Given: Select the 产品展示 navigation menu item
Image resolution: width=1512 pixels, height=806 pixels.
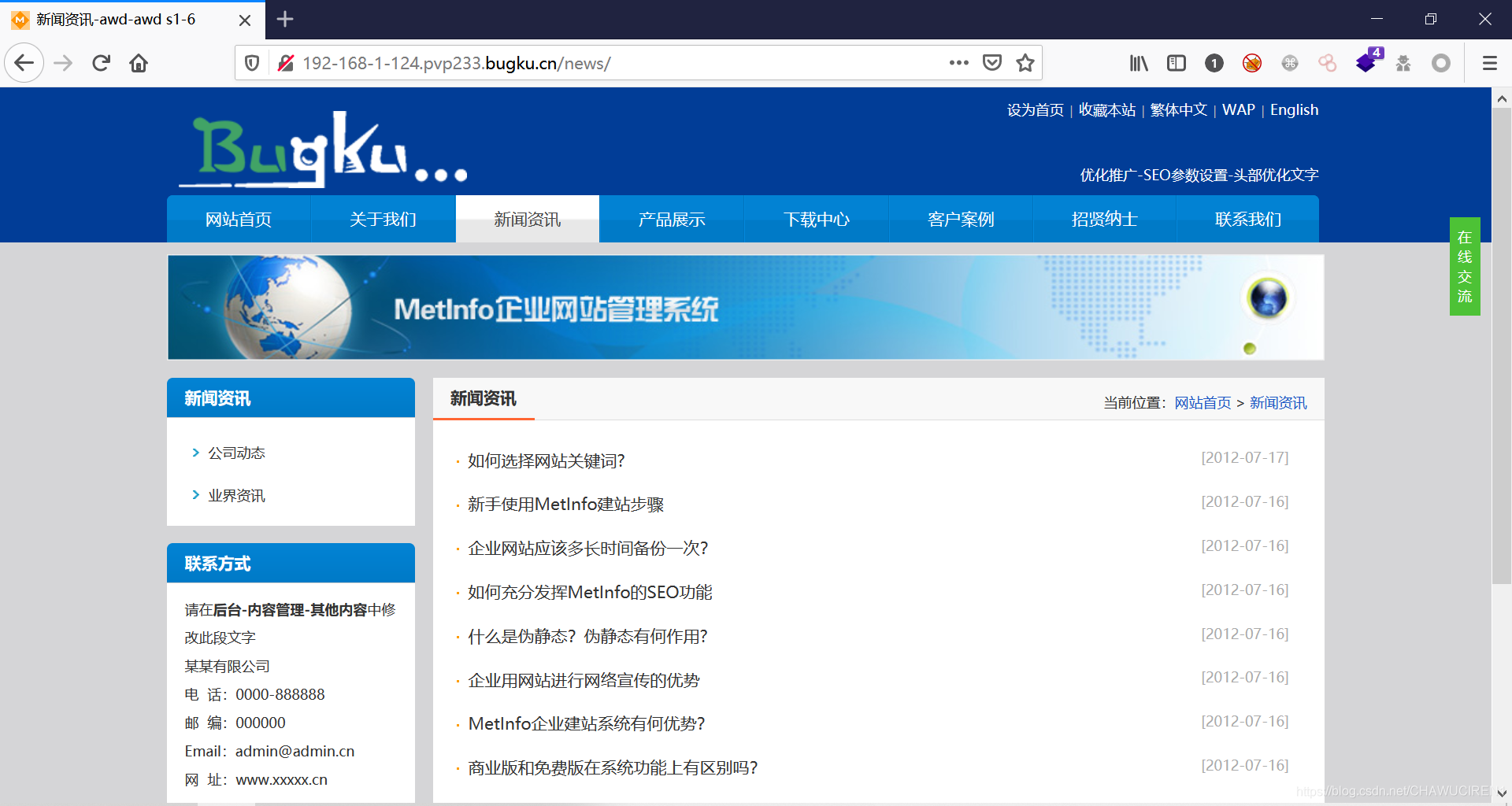Looking at the screenshot, I should point(671,219).
